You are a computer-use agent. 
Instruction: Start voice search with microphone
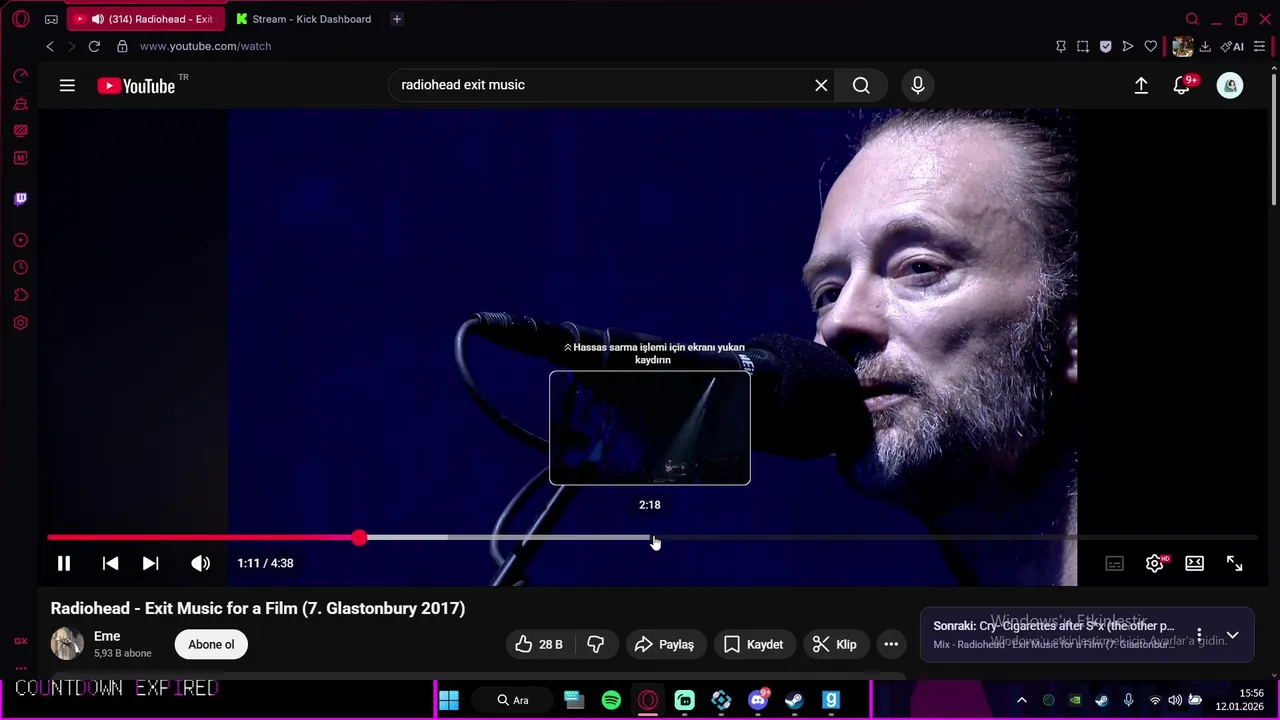[x=918, y=86]
